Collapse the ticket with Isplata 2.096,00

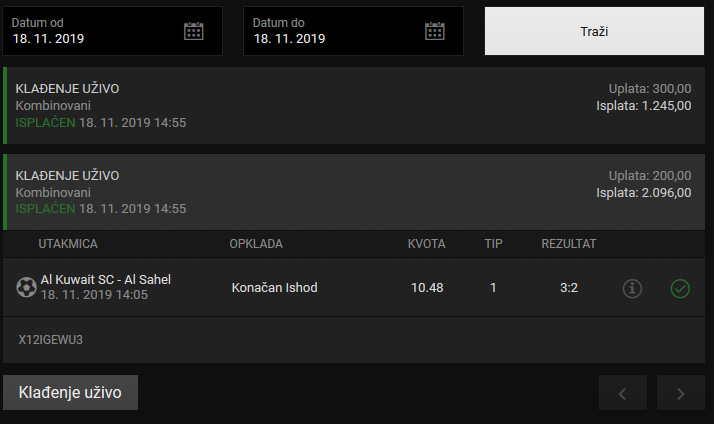point(354,192)
